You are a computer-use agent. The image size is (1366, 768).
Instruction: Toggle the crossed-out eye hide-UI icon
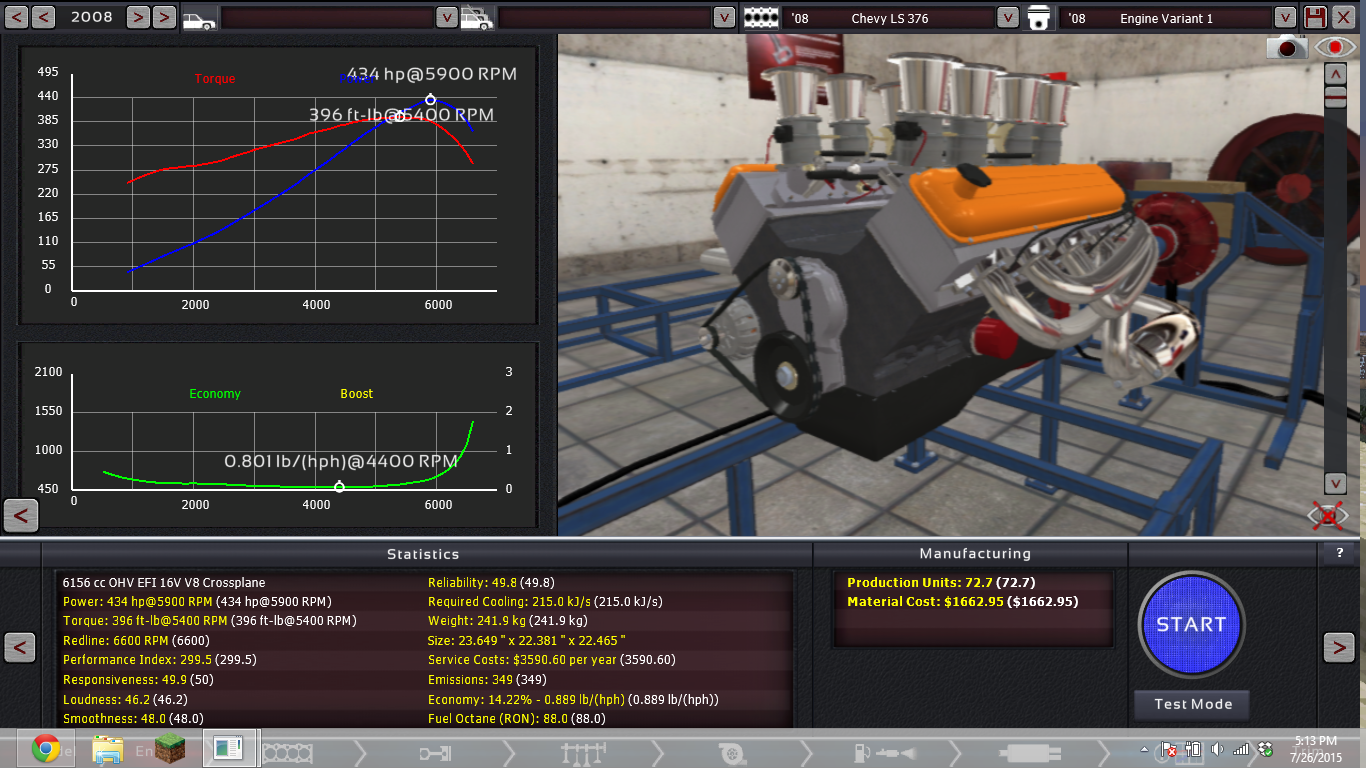pyautogui.click(x=1329, y=516)
